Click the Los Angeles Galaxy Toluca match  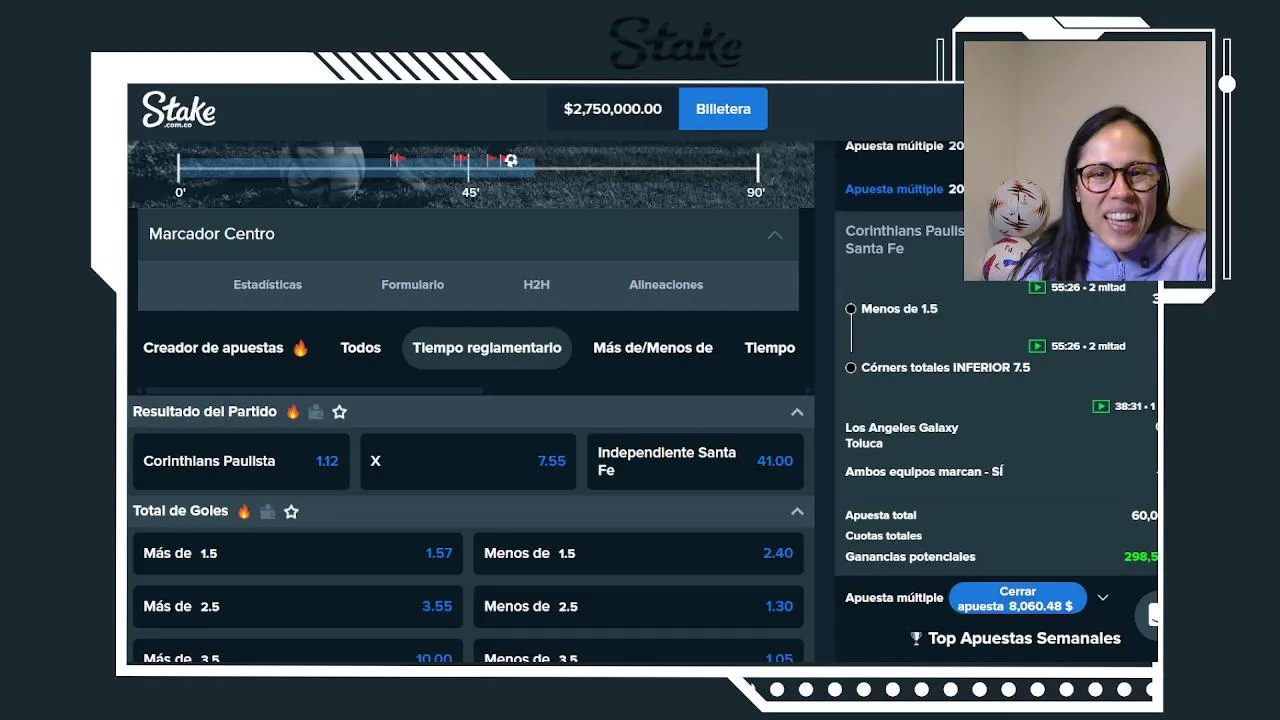(902, 435)
